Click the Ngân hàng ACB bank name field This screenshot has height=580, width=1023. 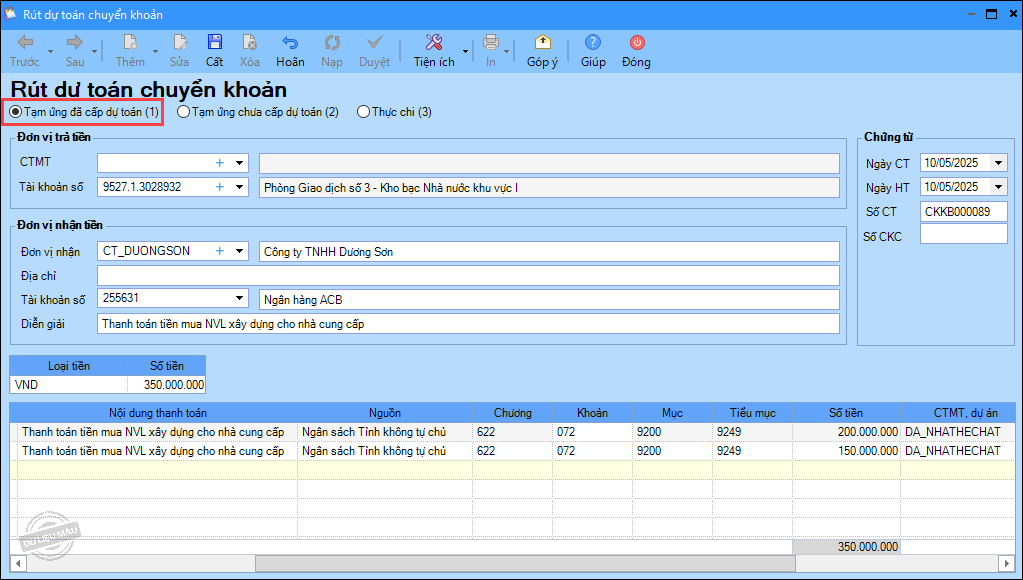[x=548, y=299]
